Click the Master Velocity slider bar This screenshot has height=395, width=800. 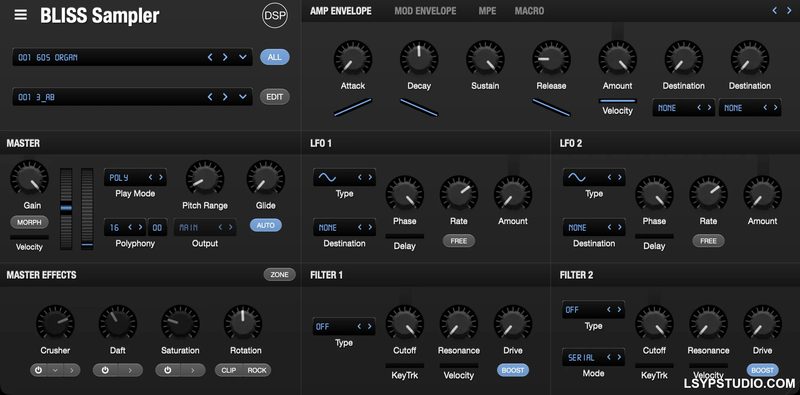[30, 237]
